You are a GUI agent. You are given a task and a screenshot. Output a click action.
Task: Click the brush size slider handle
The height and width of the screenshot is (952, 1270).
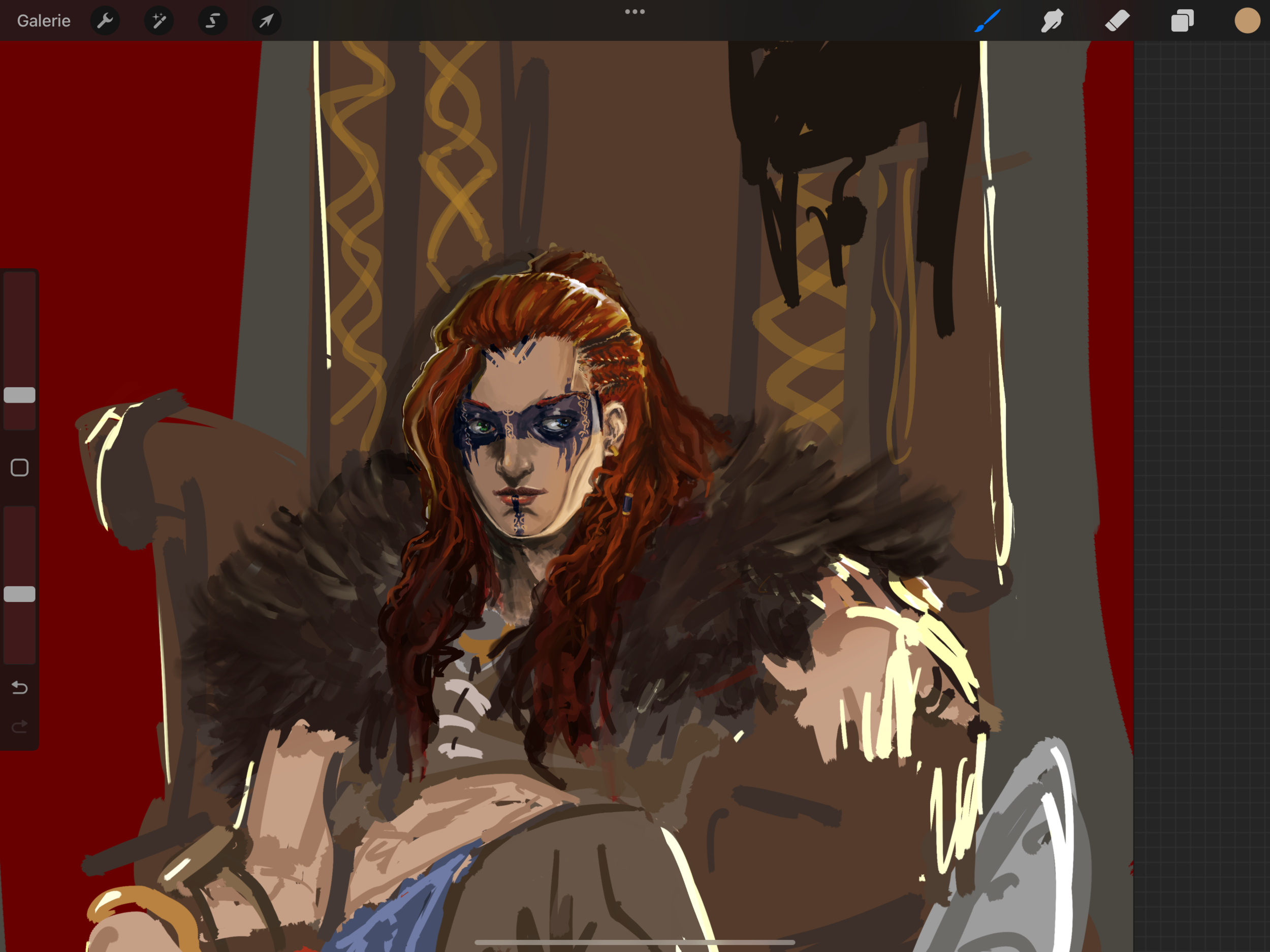tap(19, 395)
